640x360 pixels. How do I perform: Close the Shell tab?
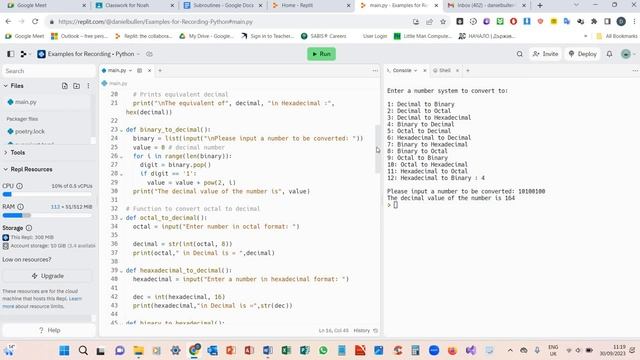coord(457,71)
